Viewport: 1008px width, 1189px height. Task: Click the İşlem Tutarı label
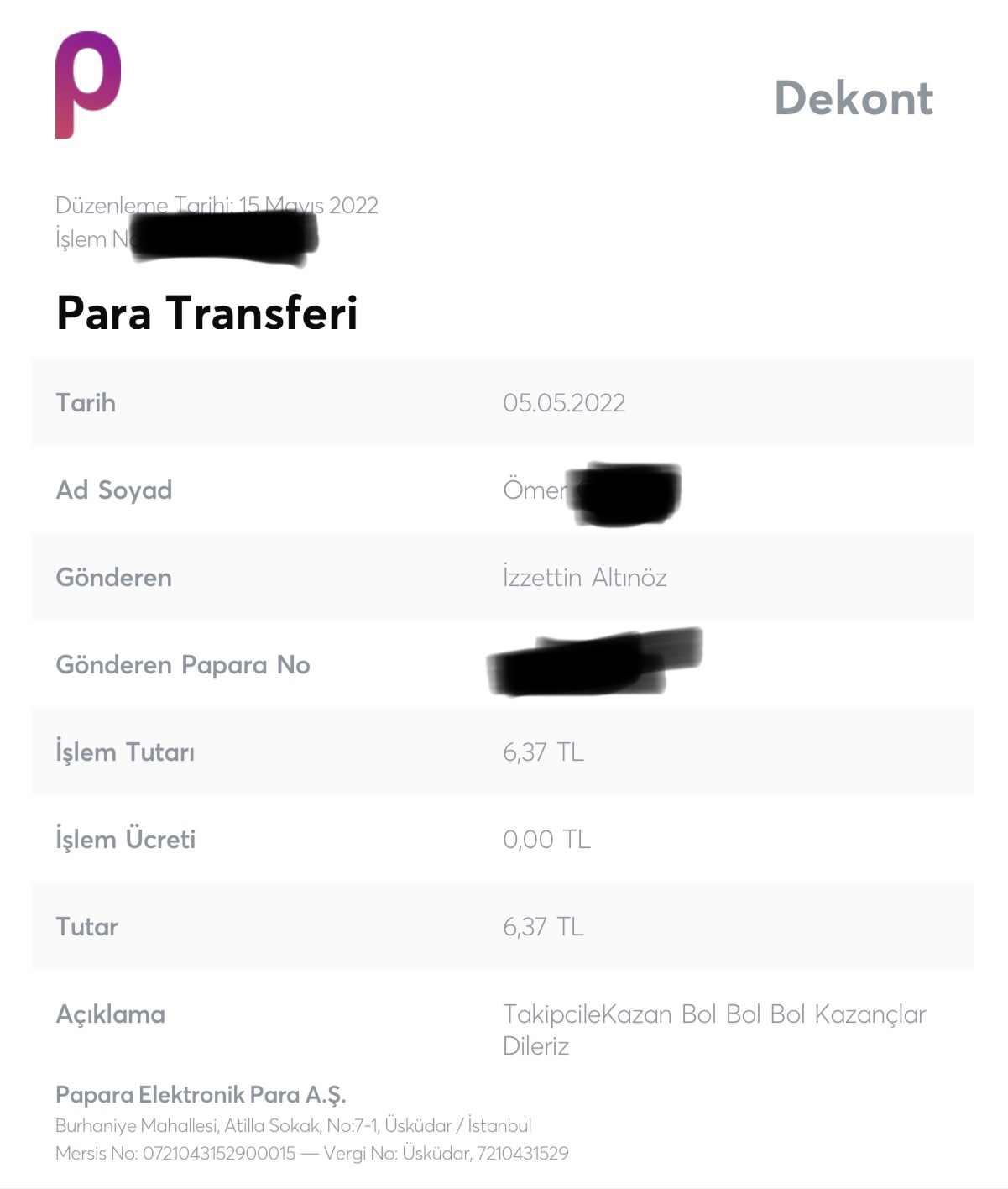tap(125, 752)
